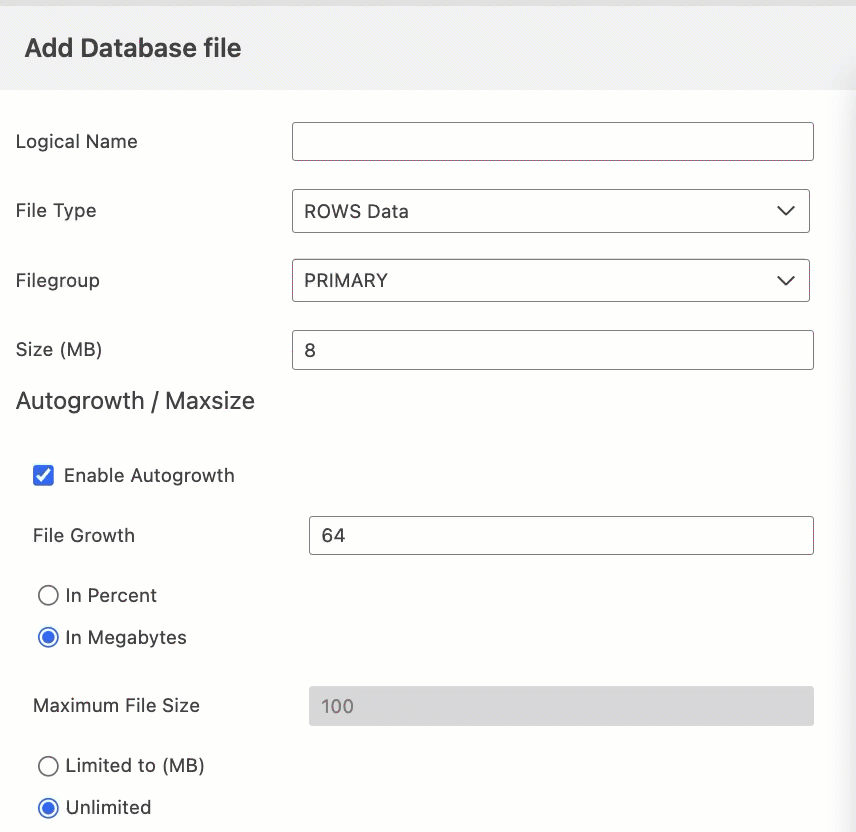Click the File Type dropdown chevron
The image size is (856, 832).
(x=786, y=211)
